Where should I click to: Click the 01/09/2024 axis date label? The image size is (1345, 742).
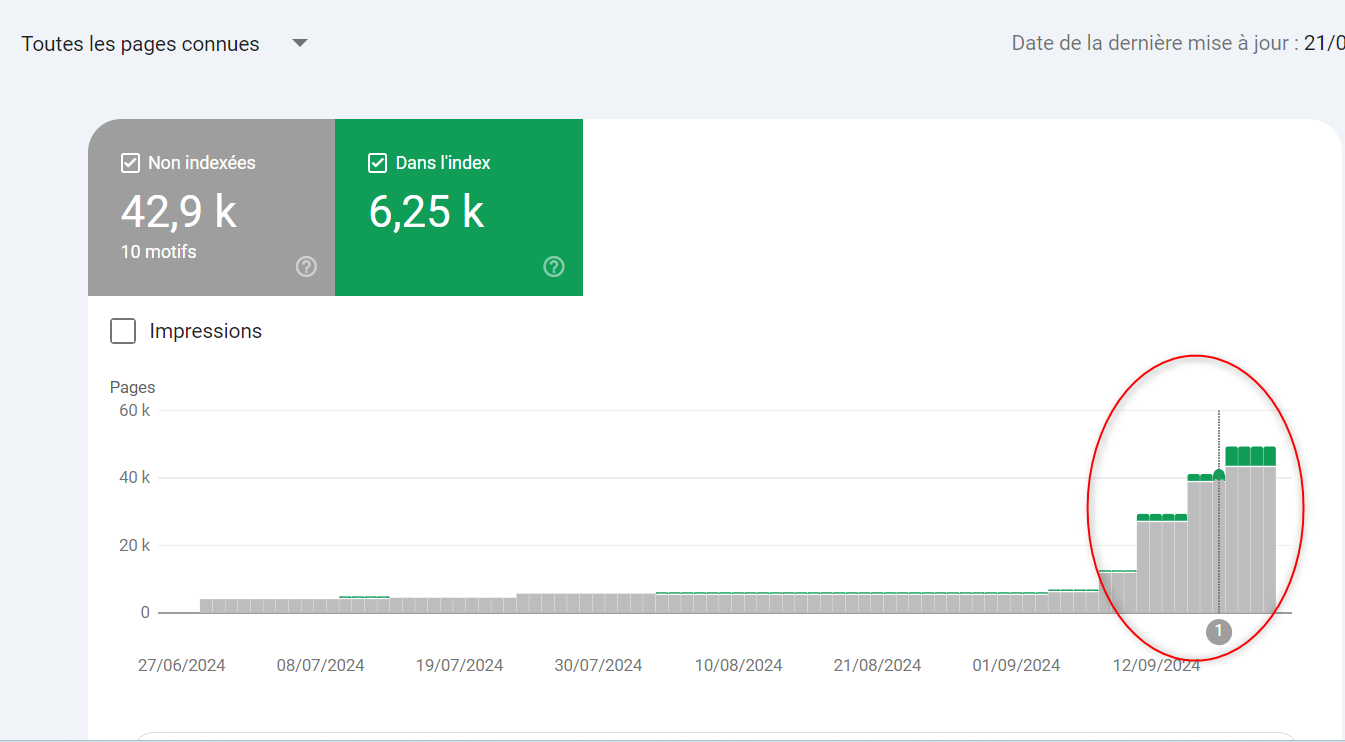(x=1017, y=665)
